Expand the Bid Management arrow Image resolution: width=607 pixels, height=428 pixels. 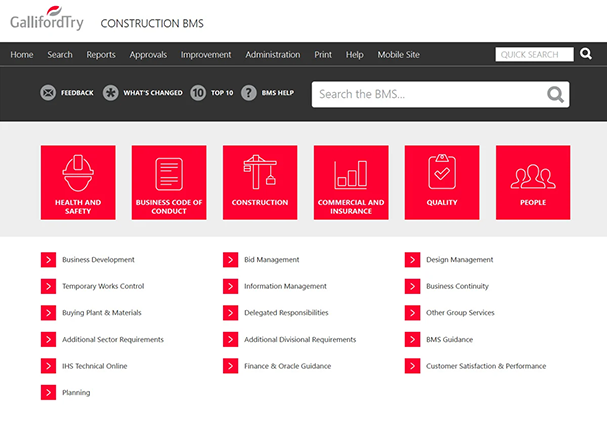230,260
